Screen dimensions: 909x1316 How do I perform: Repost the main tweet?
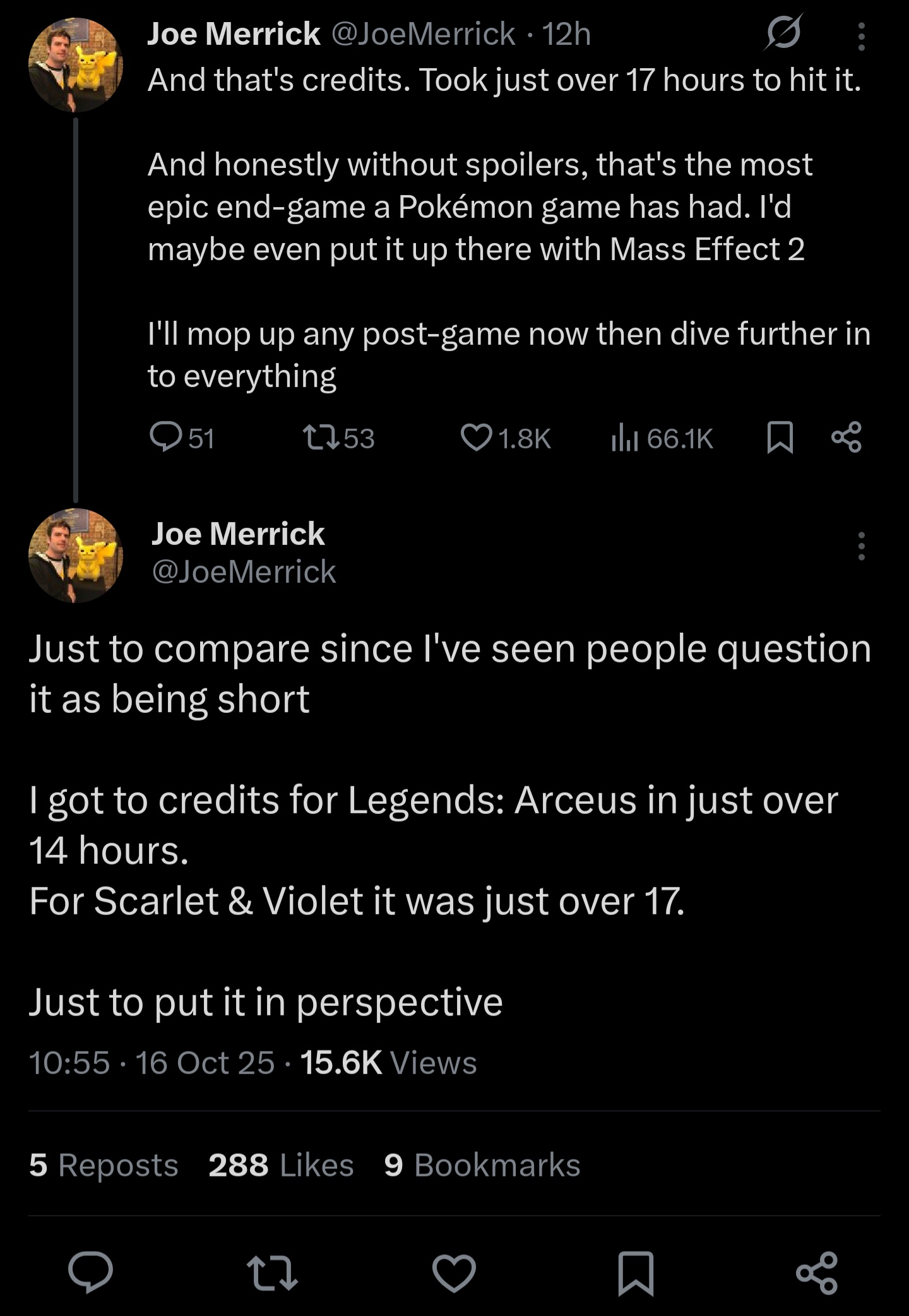point(272,1273)
